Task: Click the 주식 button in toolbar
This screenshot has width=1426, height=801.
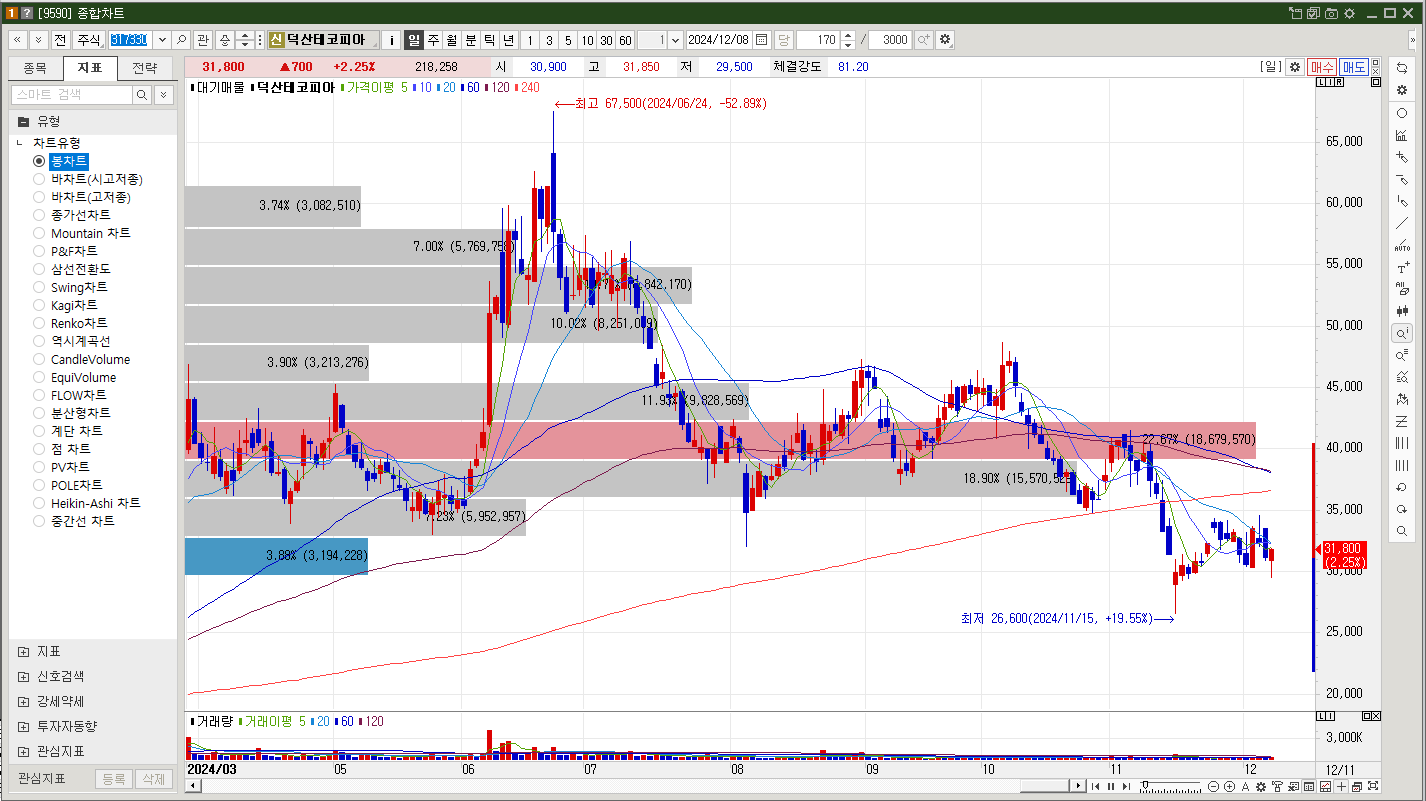Action: pyautogui.click(x=88, y=40)
